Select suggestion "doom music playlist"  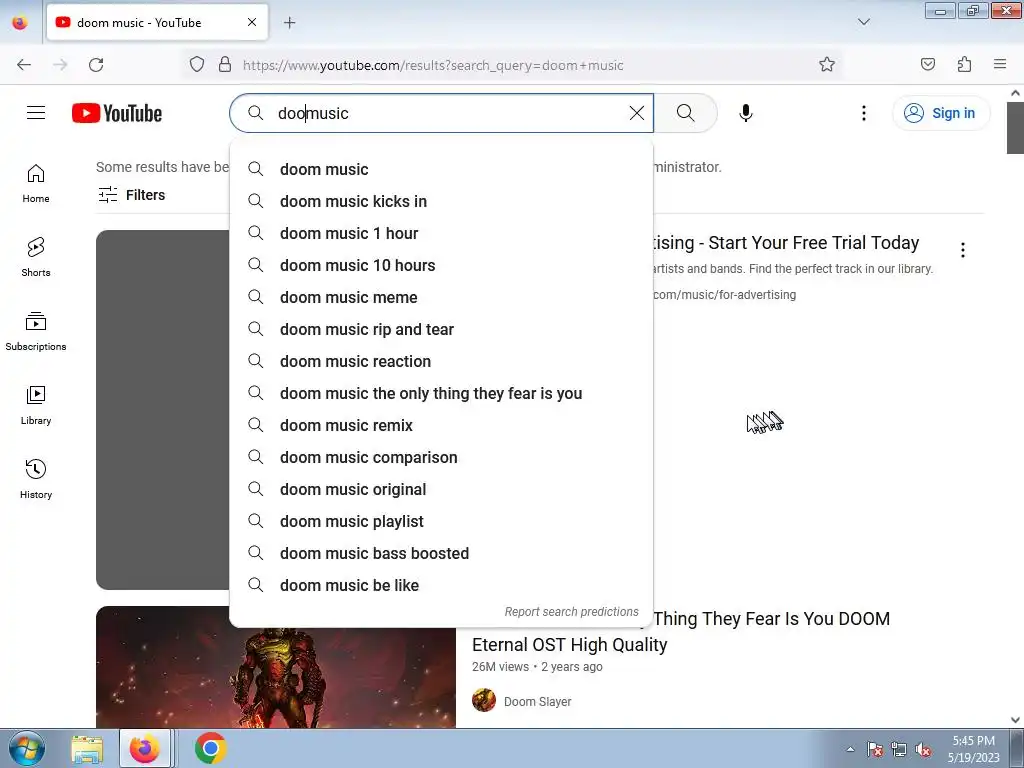coord(441,521)
